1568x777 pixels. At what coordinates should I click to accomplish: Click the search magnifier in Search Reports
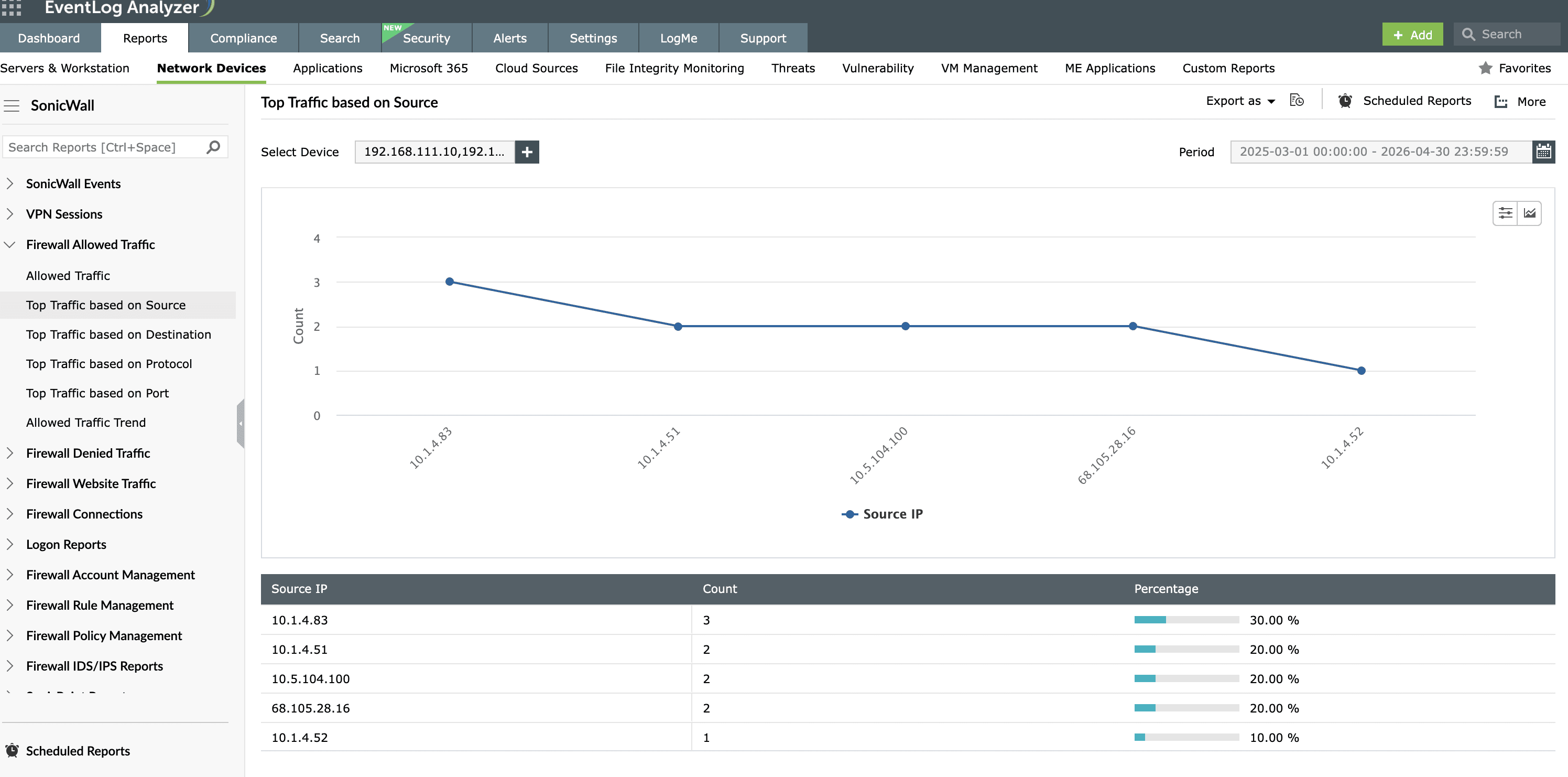213,147
